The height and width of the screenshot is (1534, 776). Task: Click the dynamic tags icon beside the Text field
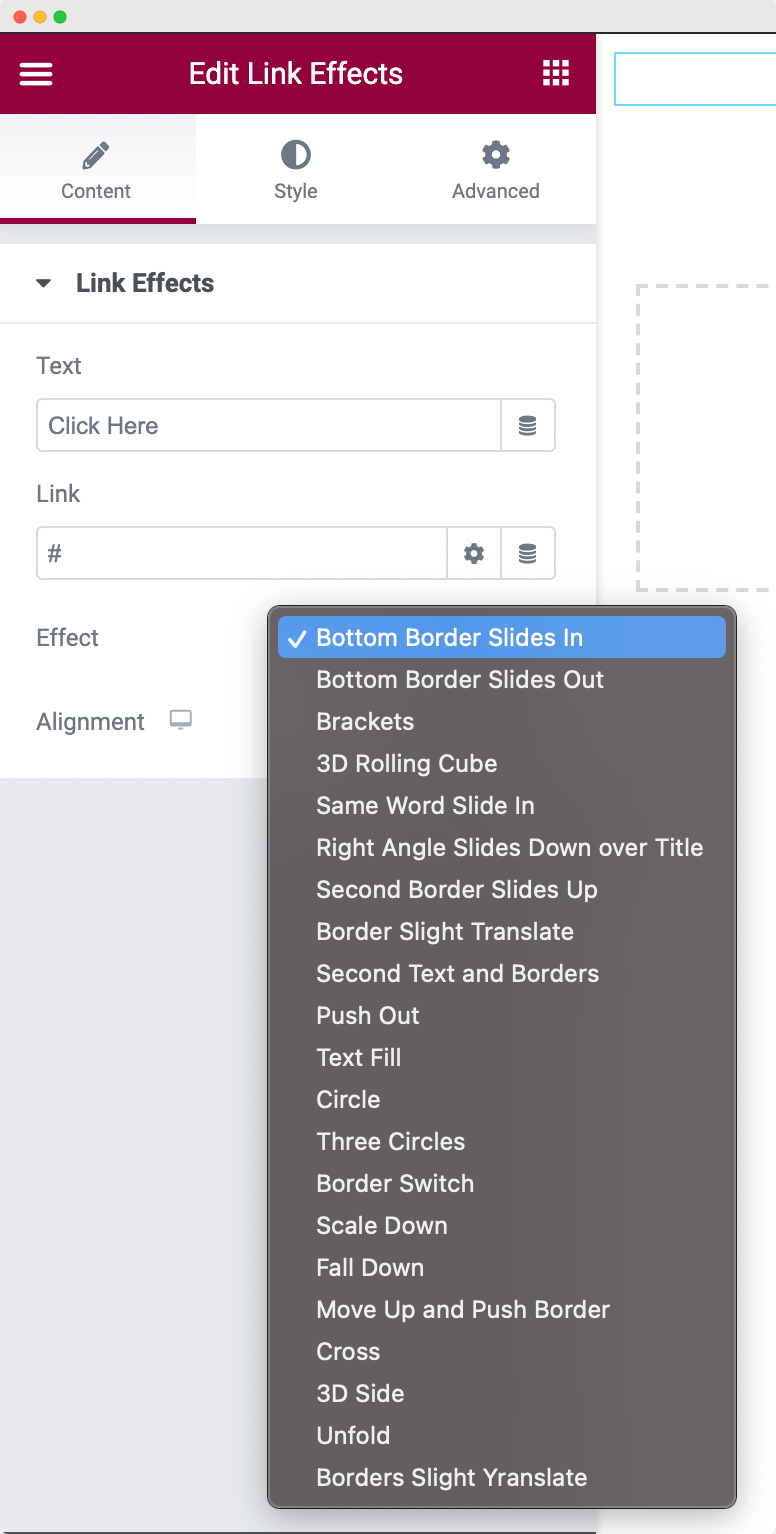tap(528, 425)
